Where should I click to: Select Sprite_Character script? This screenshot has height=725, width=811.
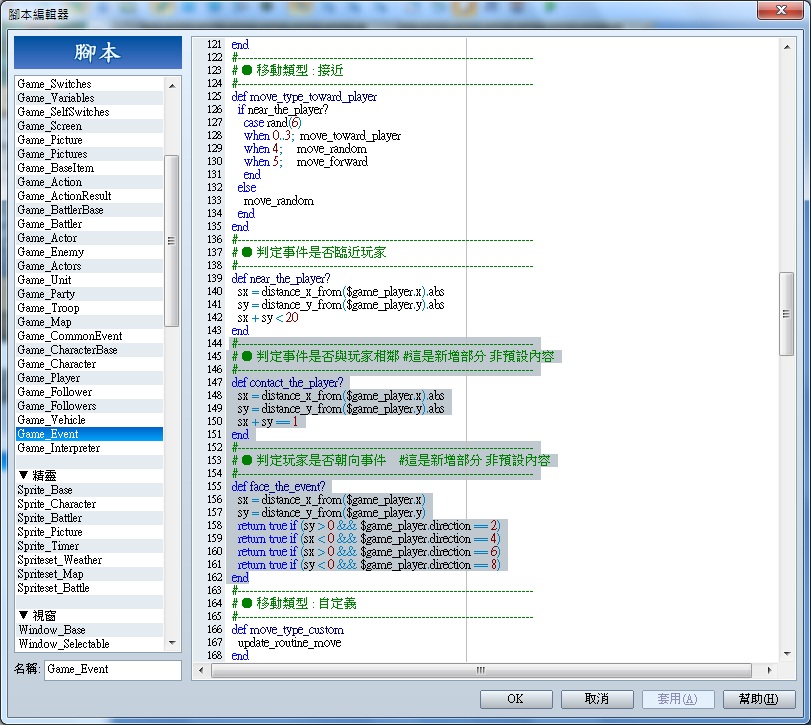tap(89, 504)
